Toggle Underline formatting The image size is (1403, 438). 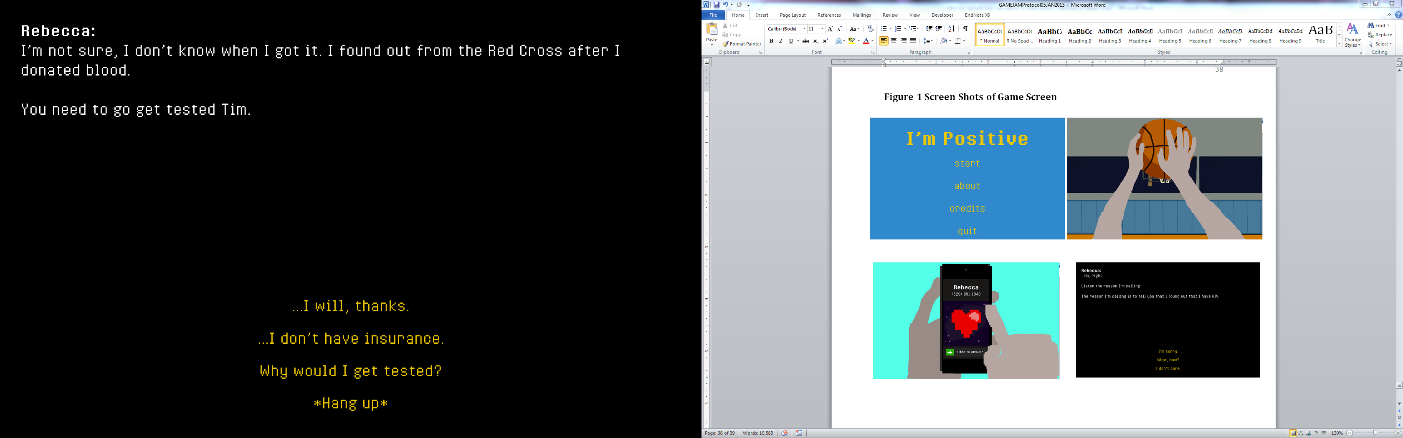(791, 41)
